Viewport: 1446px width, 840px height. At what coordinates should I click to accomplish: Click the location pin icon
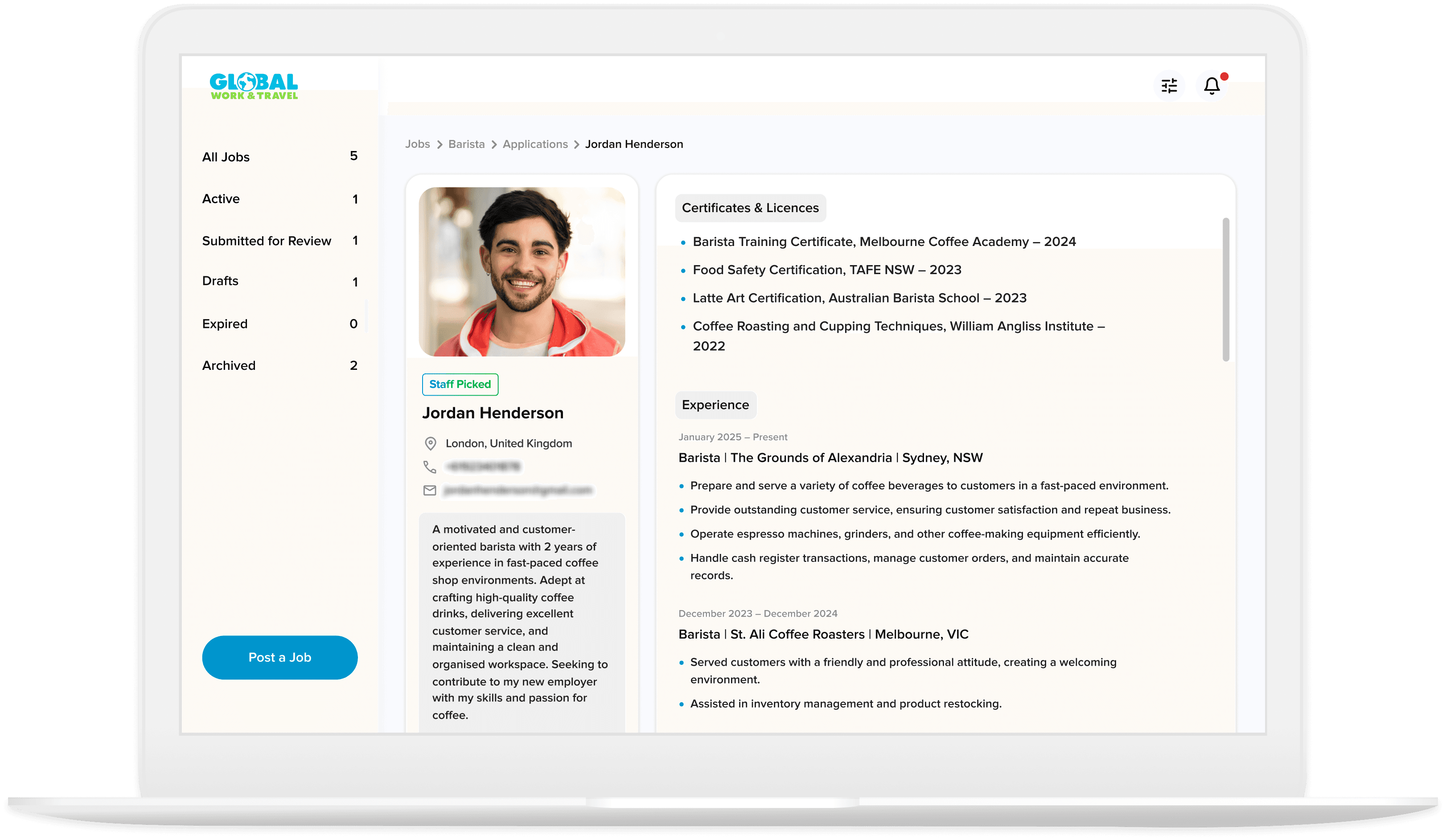click(430, 443)
